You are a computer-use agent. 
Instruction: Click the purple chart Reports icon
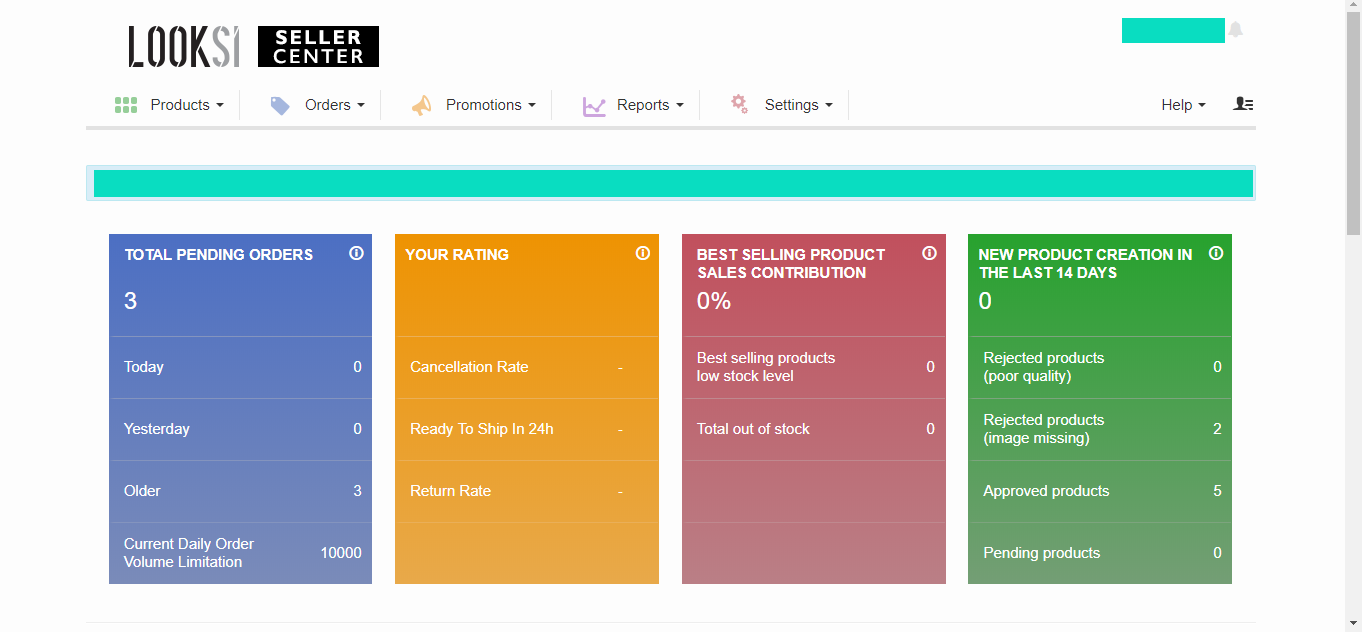(595, 106)
